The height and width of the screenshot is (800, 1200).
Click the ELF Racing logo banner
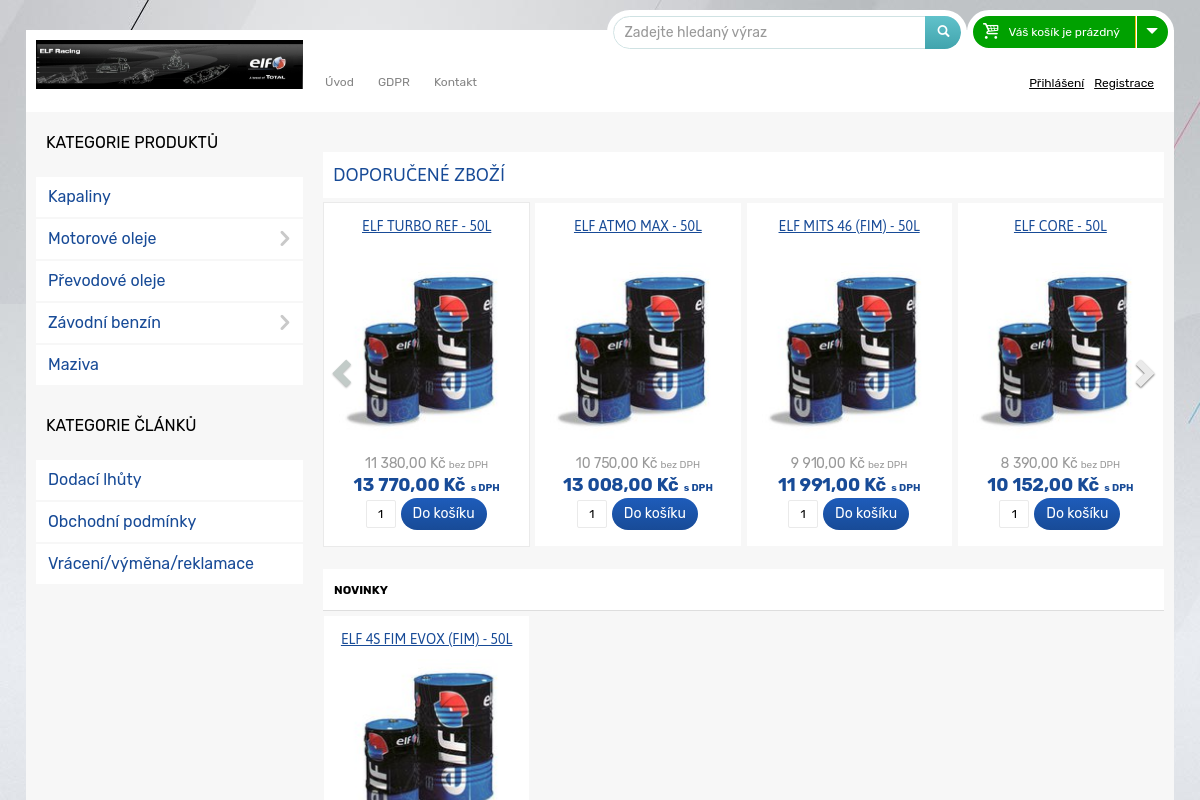tap(169, 64)
